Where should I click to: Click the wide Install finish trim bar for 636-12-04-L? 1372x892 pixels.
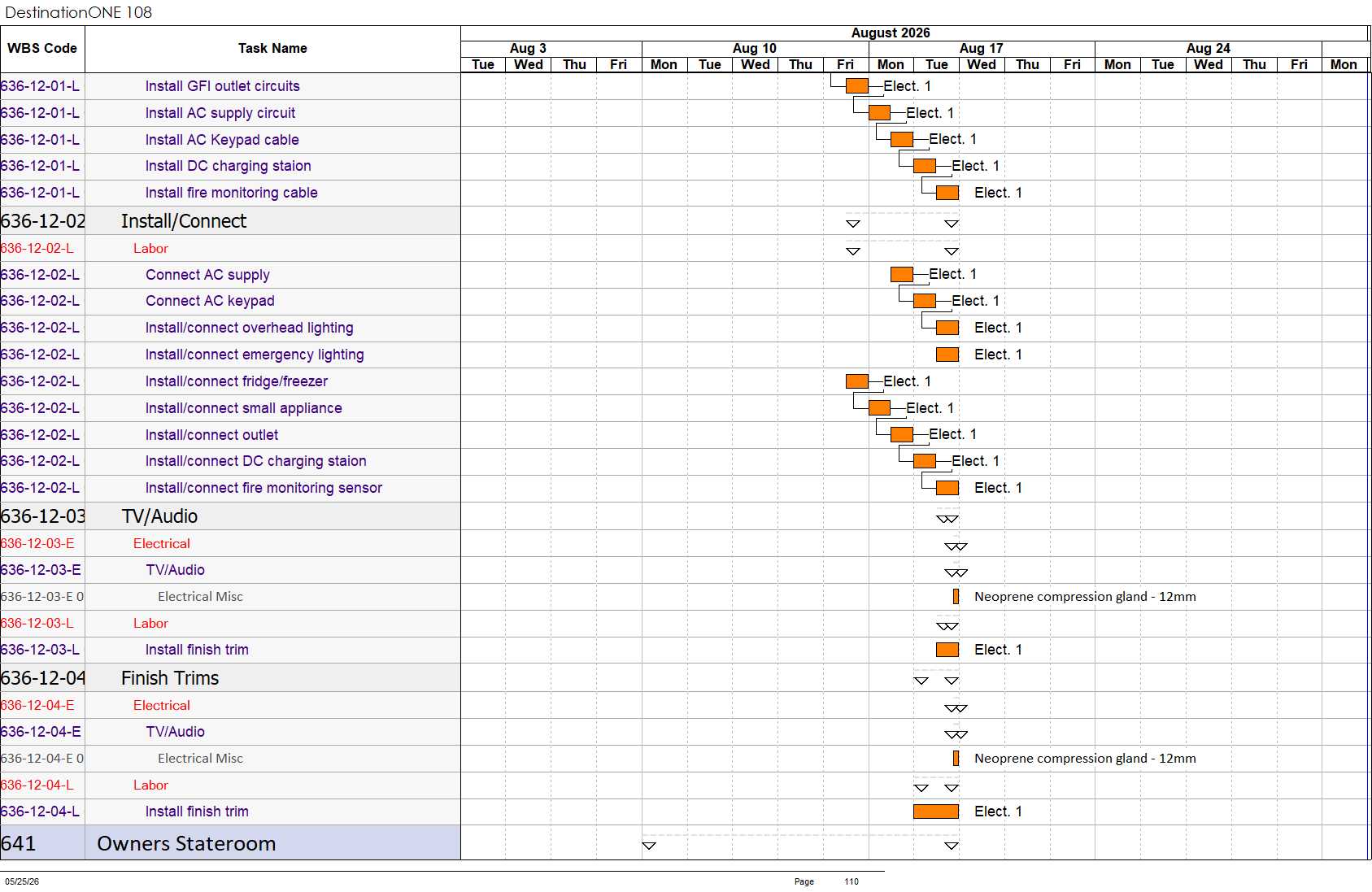pos(935,812)
